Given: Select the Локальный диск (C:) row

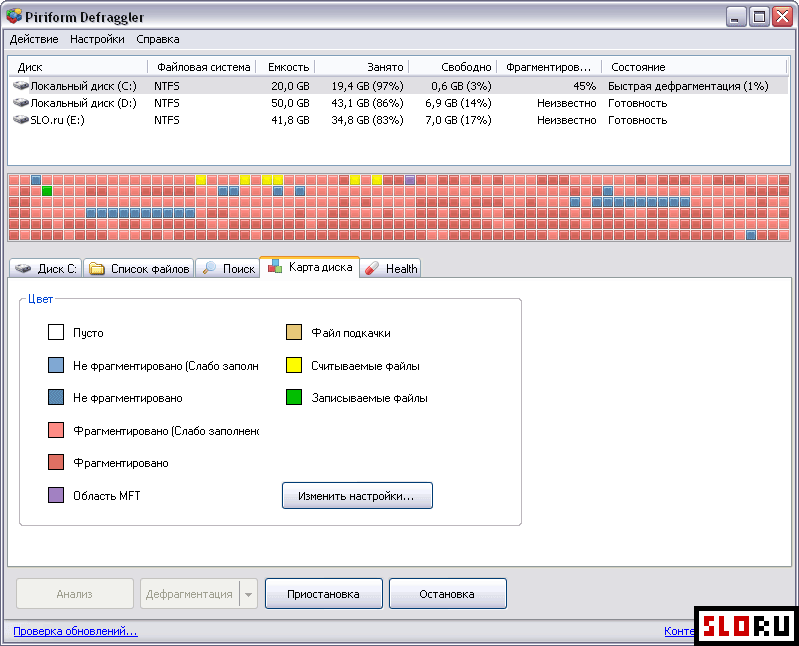Looking at the screenshot, I should click(398, 86).
